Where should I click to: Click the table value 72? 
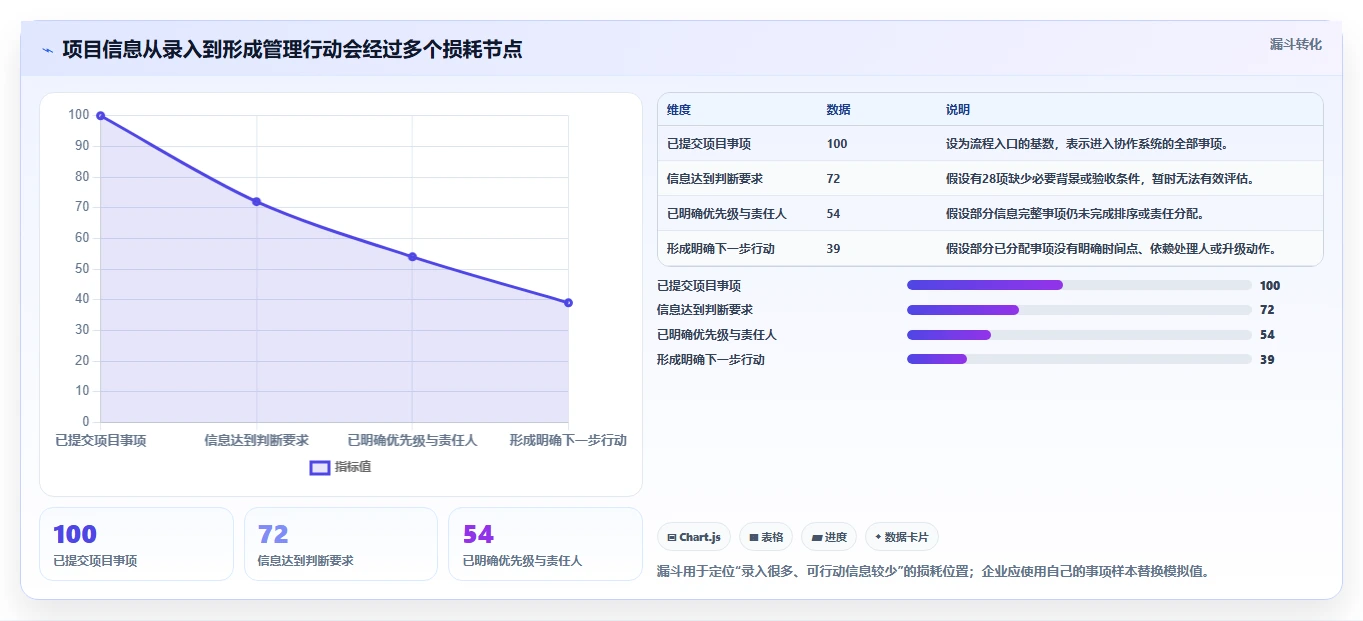point(834,179)
